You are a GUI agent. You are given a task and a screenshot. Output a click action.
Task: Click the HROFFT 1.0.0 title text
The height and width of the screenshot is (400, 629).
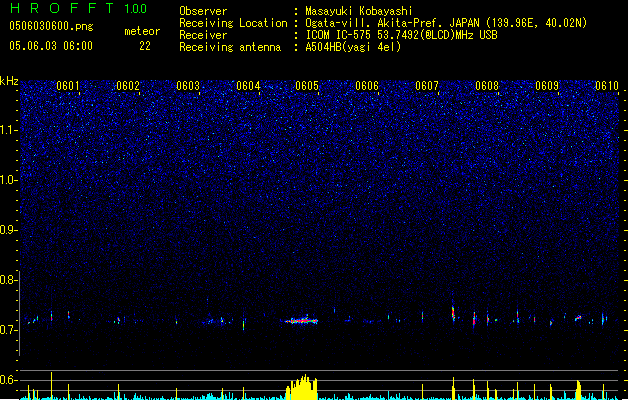pos(79,8)
